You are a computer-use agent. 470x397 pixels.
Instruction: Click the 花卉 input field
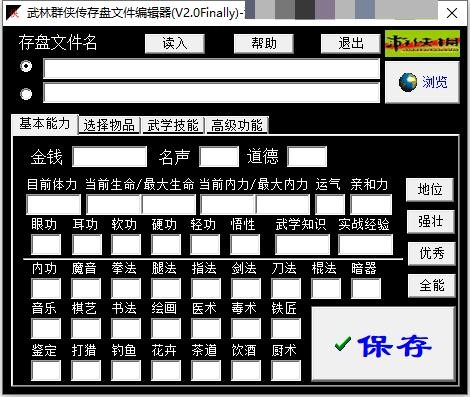pos(166,371)
